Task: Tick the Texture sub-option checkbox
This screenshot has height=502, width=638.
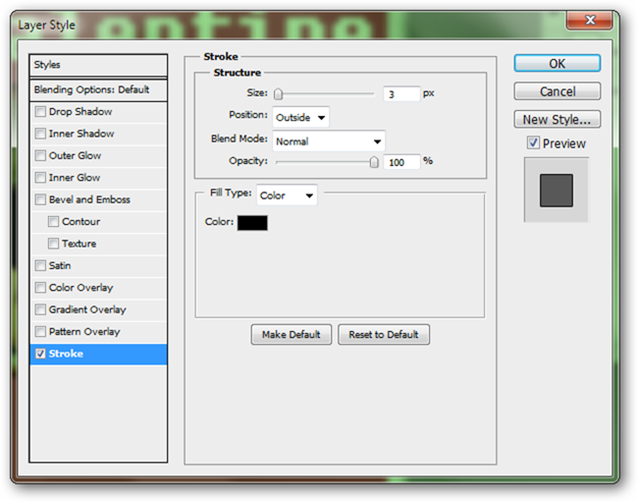Action: (53, 243)
